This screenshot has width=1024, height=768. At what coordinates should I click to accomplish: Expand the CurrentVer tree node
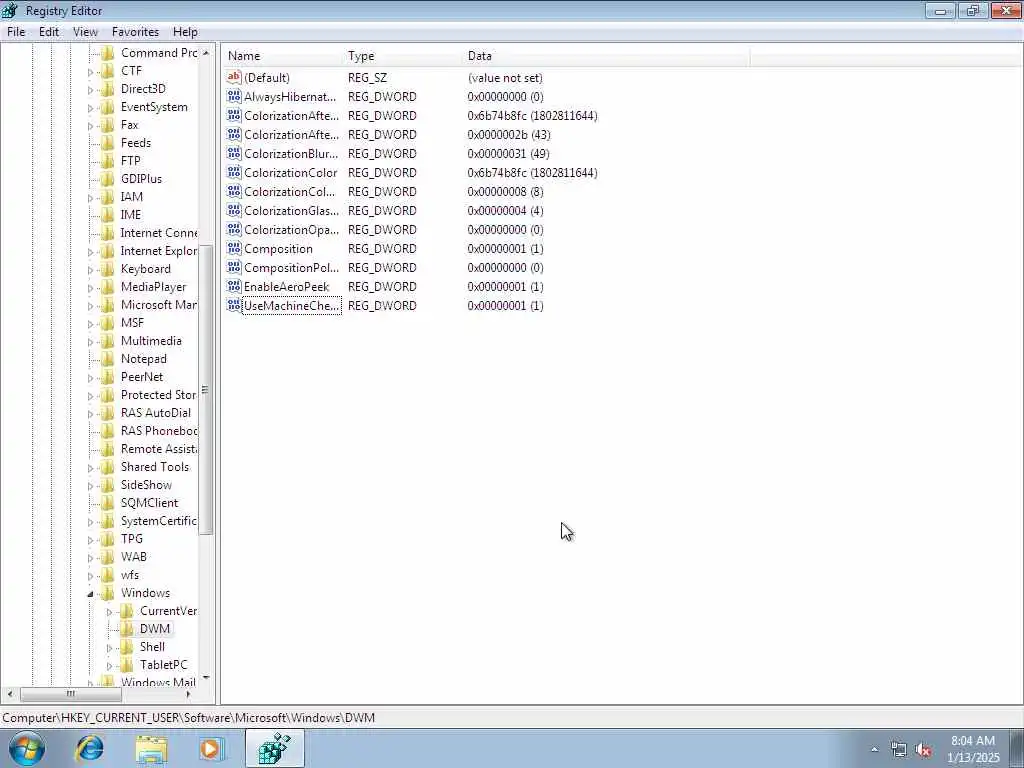(x=109, y=611)
